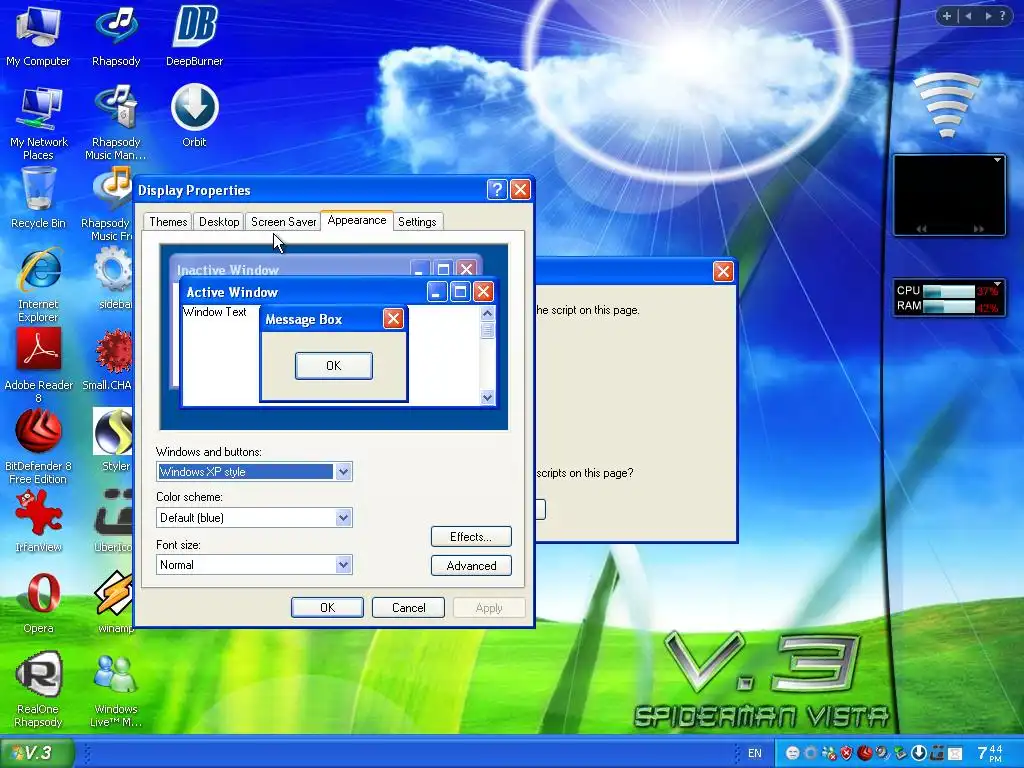Open My Network Places icon
This screenshot has height=768, width=1024.
coord(38,123)
